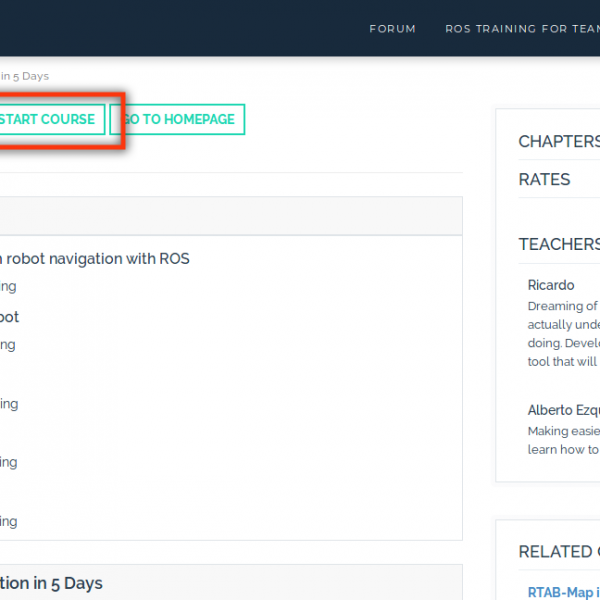Click the START COURSE button
This screenshot has width=600, height=600.
tap(48, 119)
